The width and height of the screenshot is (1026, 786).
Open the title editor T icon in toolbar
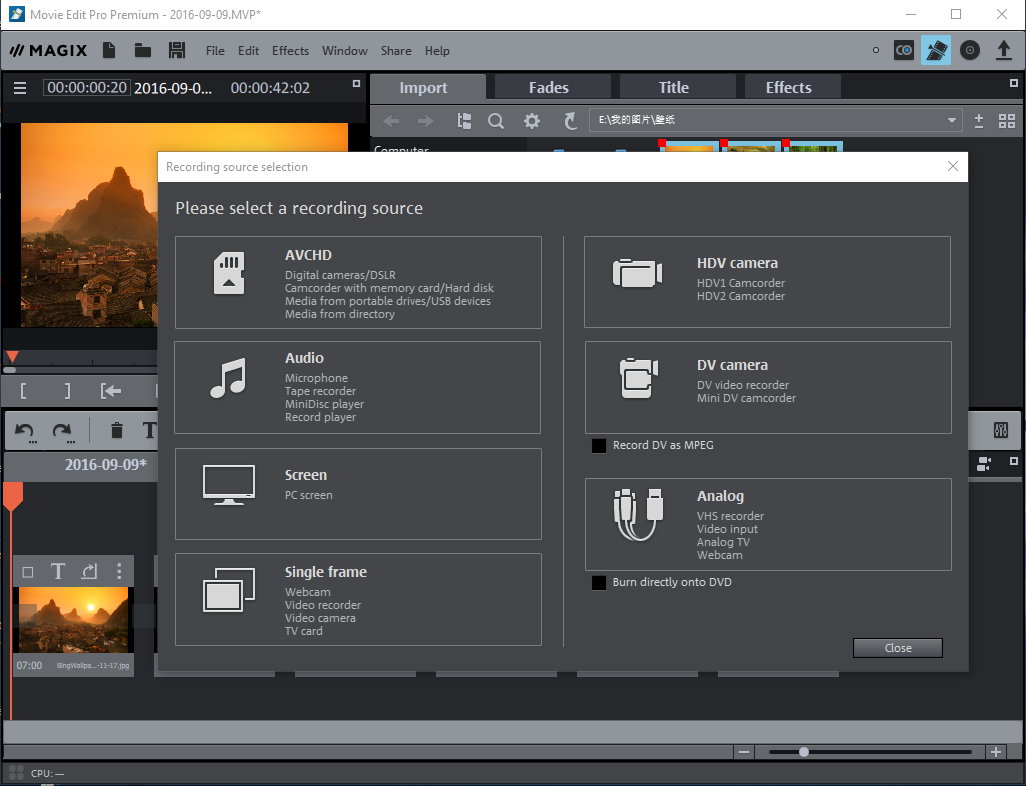[150, 430]
